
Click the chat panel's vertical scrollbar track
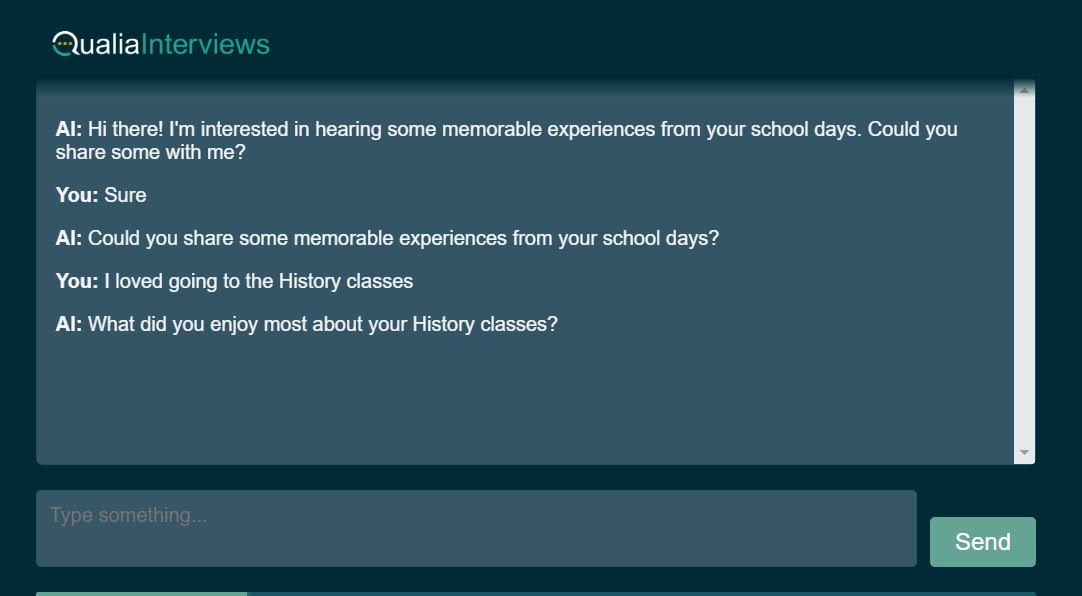point(1024,270)
